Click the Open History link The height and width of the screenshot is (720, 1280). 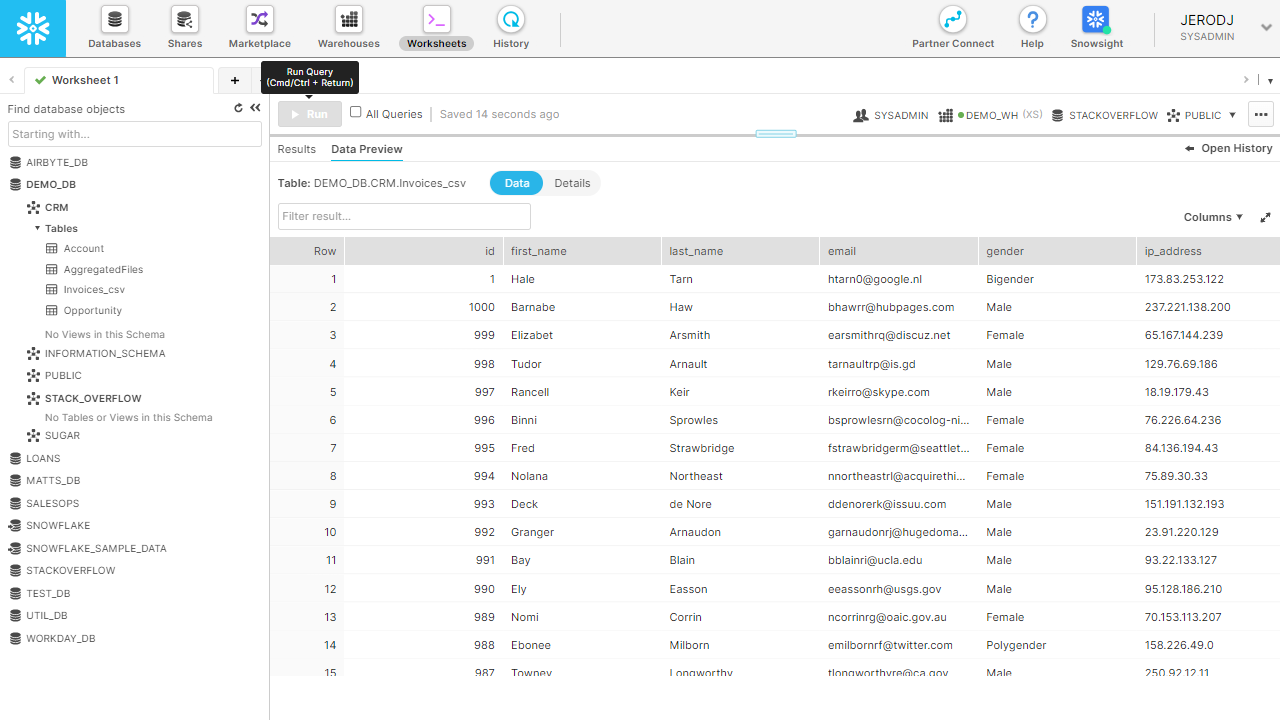[x=1229, y=148]
